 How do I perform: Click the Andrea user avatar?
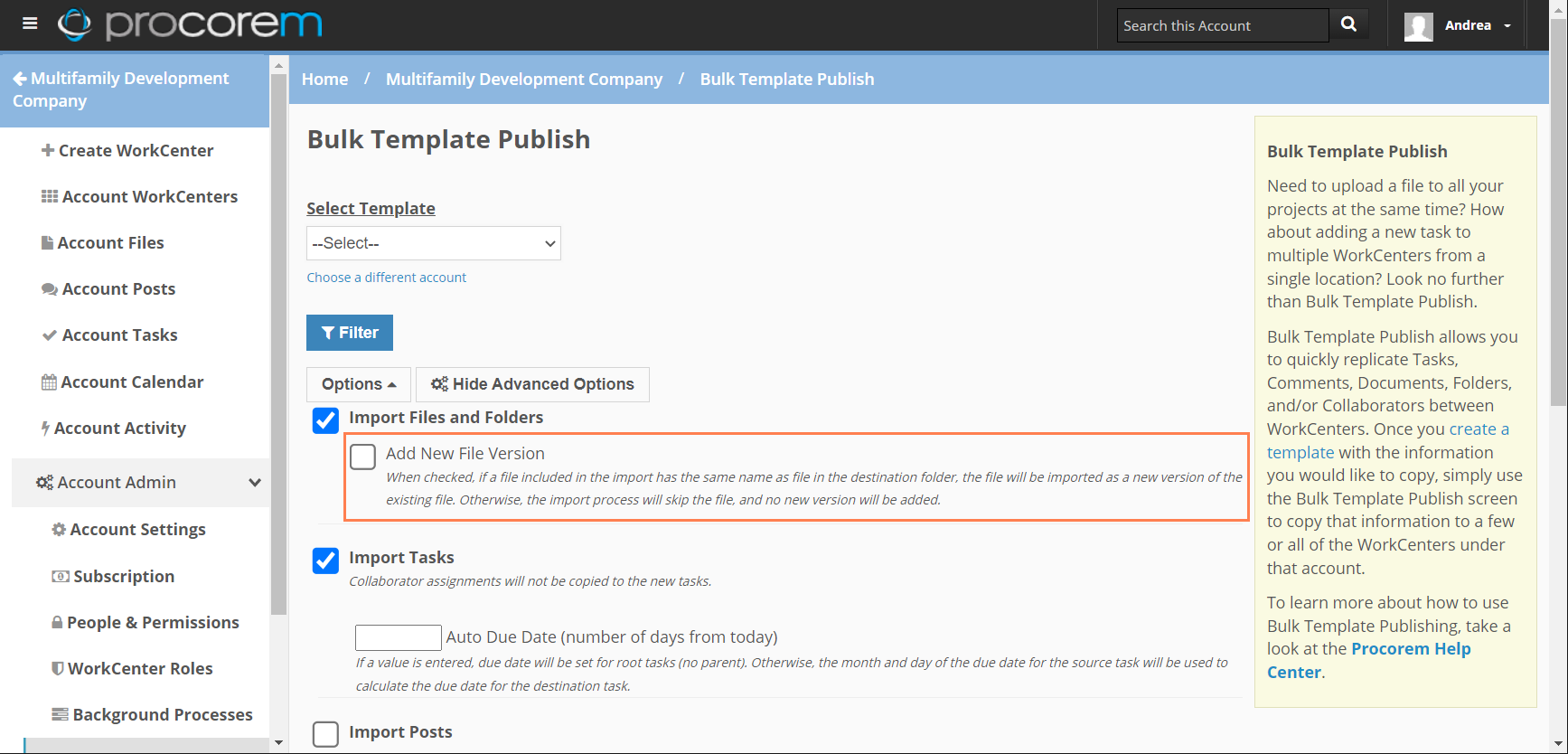[x=1418, y=26]
